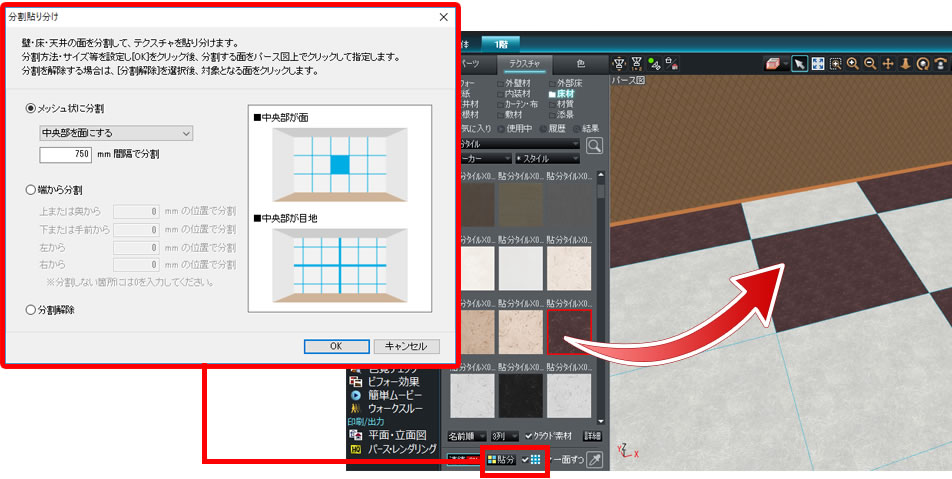
Task: Click the zoom in magnifier icon
Action: click(853, 63)
